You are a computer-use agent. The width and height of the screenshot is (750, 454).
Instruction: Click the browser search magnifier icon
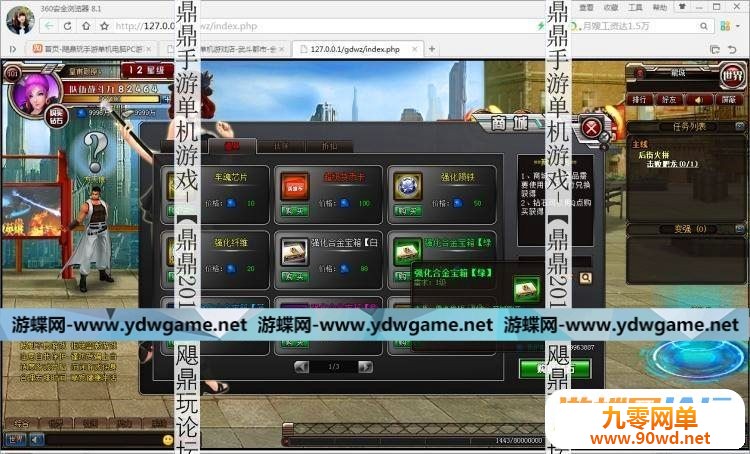pyautogui.click(x=704, y=26)
